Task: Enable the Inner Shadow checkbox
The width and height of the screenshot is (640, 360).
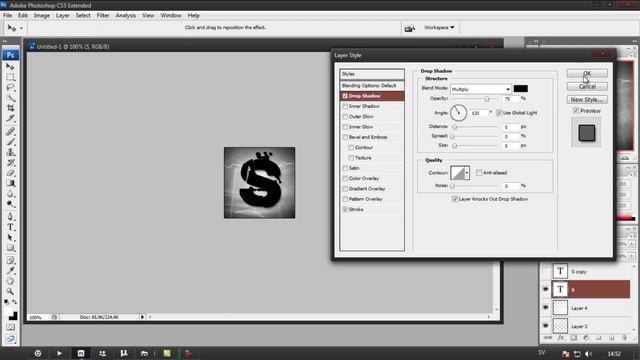Action: [345, 106]
